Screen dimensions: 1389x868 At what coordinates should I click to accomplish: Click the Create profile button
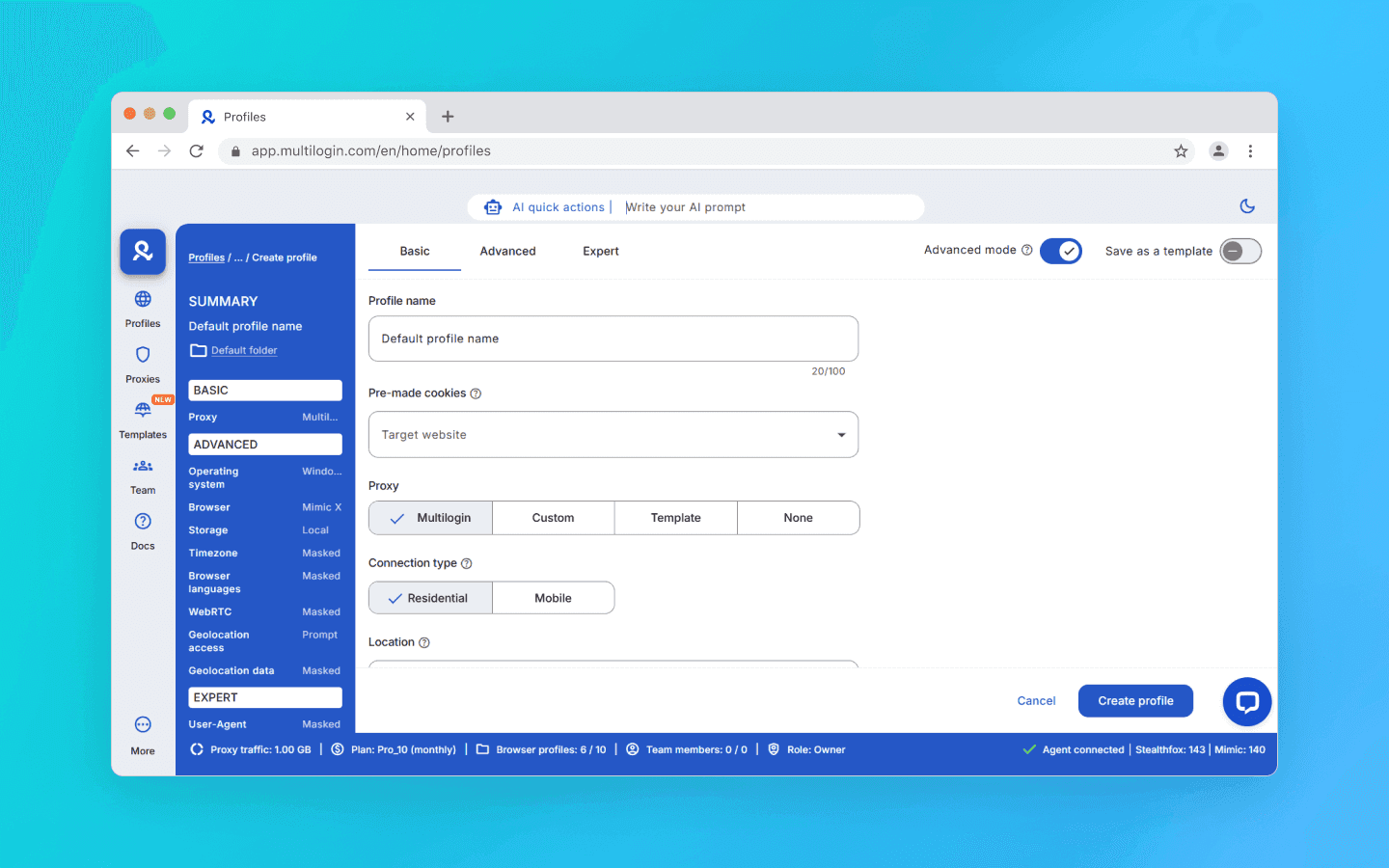click(1135, 701)
